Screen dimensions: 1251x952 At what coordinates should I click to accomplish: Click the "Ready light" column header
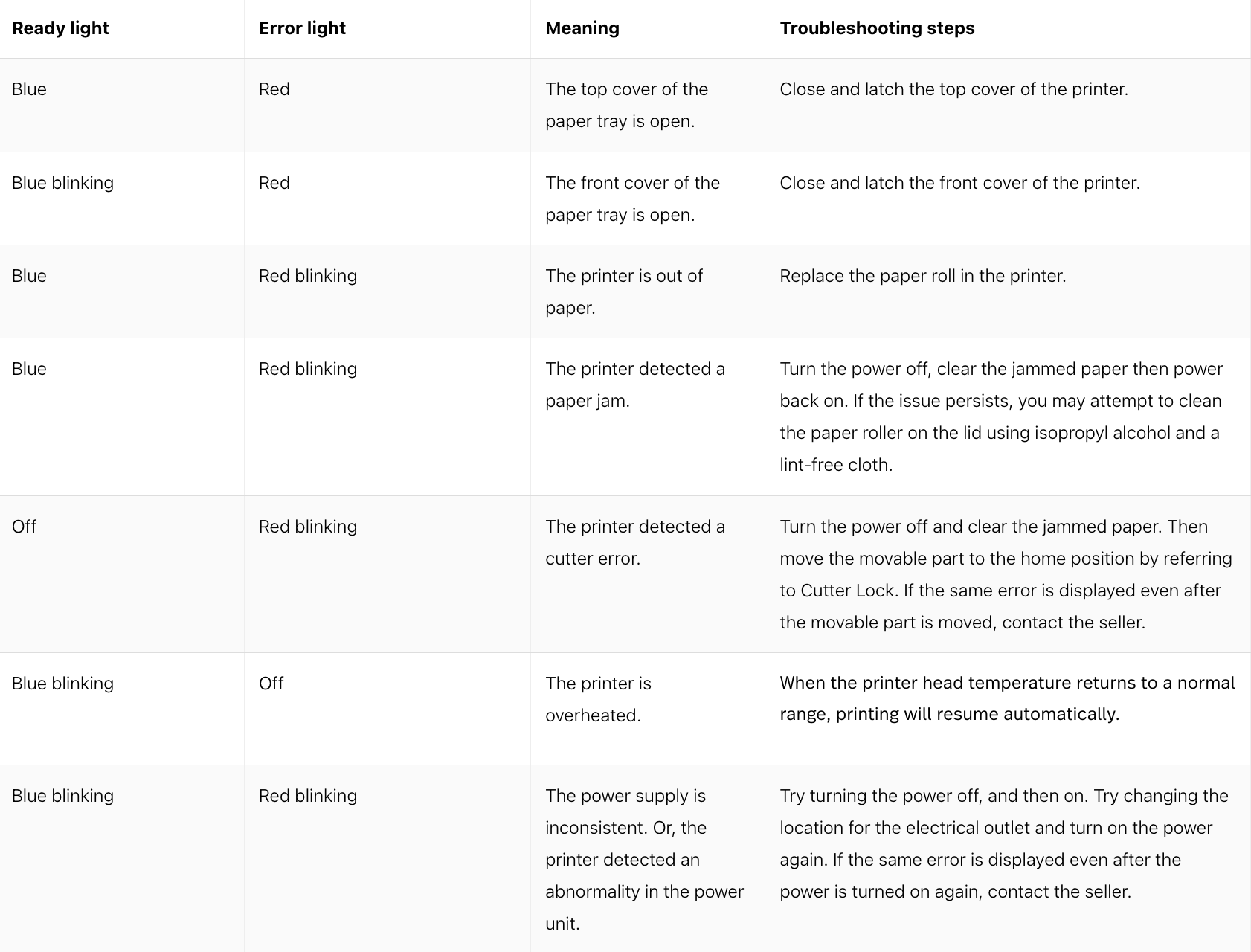(x=60, y=28)
